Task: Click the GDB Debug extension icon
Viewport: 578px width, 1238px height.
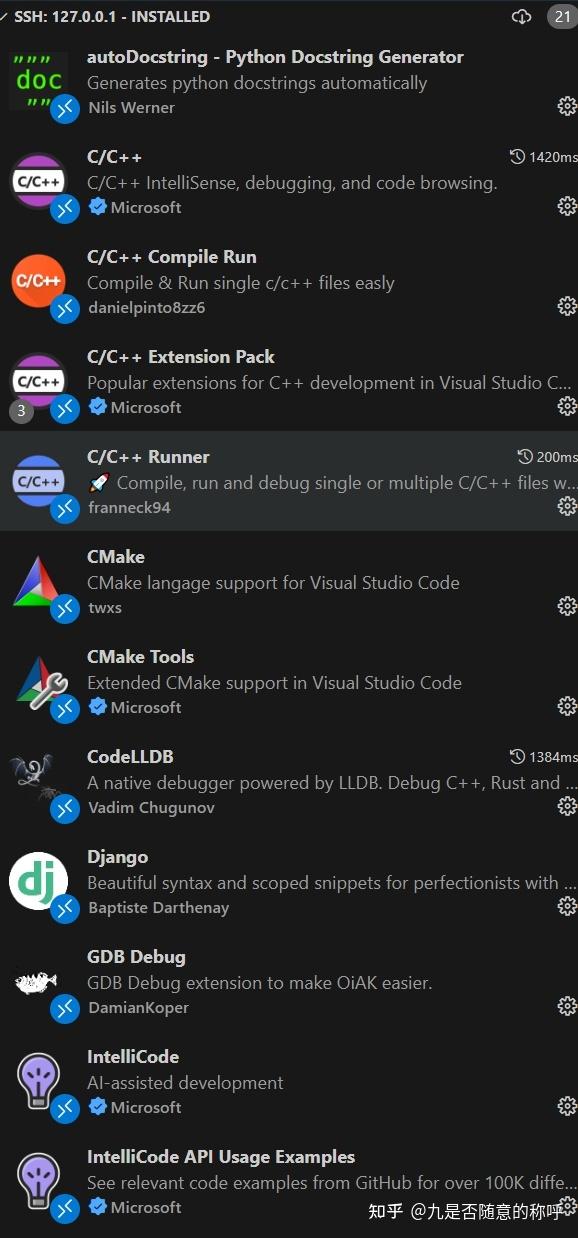Action: (x=38, y=978)
